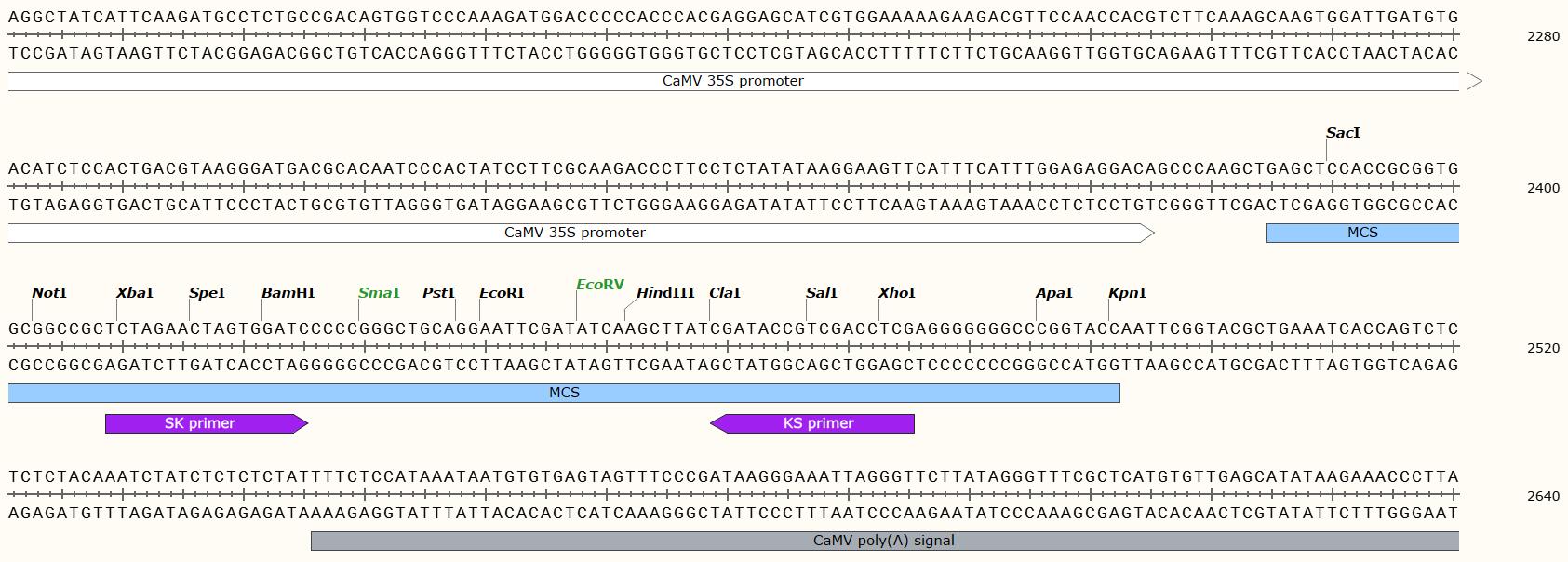Click the XhoI restriction site label
Screen dimensions: 1568x562
897,293
